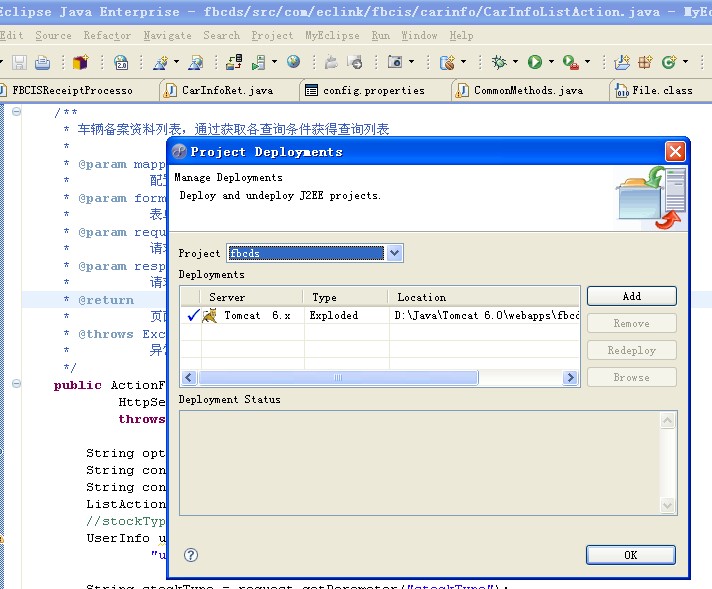Click the 2.0 globe toolbar icon
This screenshot has width=712, height=589.
[121, 62]
